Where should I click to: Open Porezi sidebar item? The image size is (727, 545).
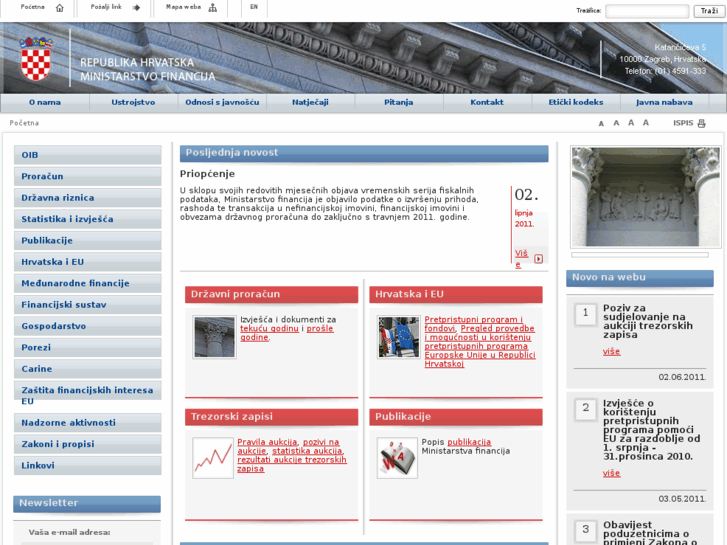coord(88,347)
